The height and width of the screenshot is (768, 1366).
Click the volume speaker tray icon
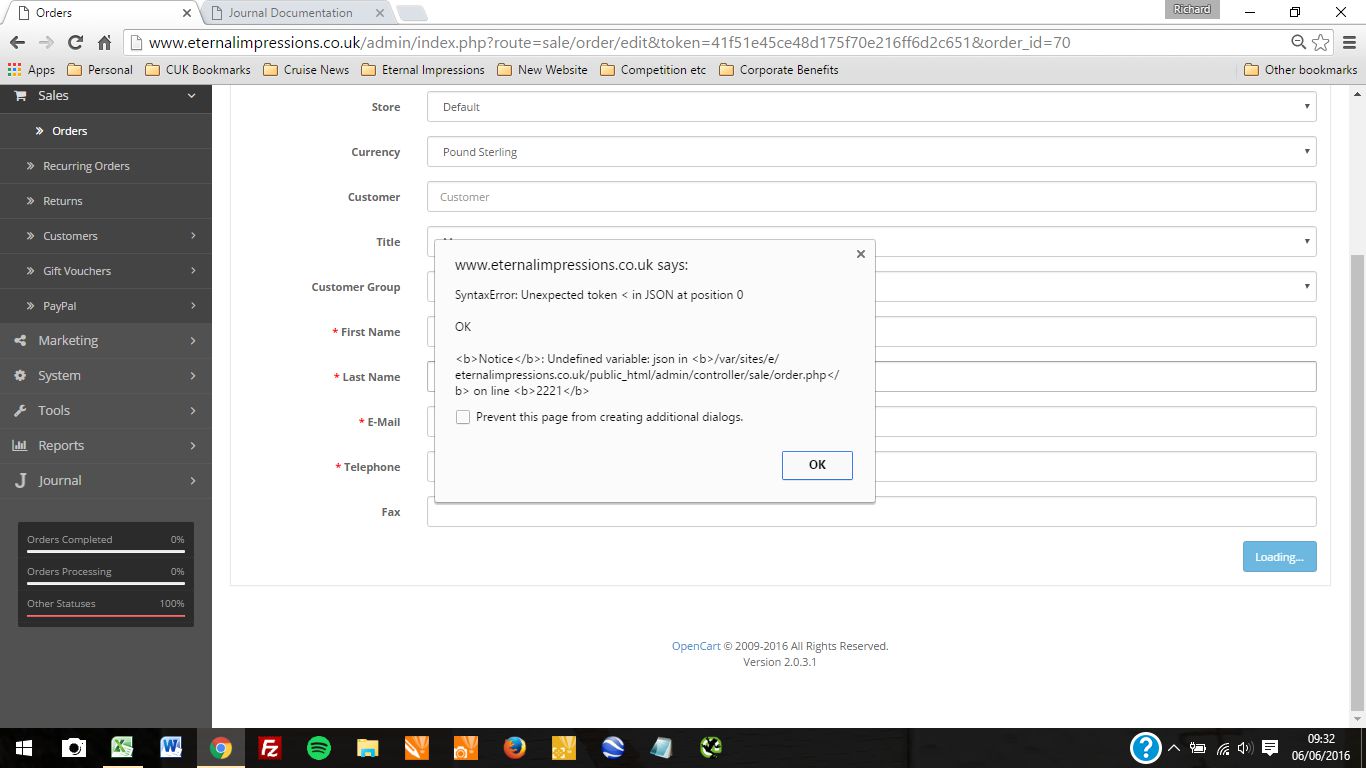pos(1245,748)
